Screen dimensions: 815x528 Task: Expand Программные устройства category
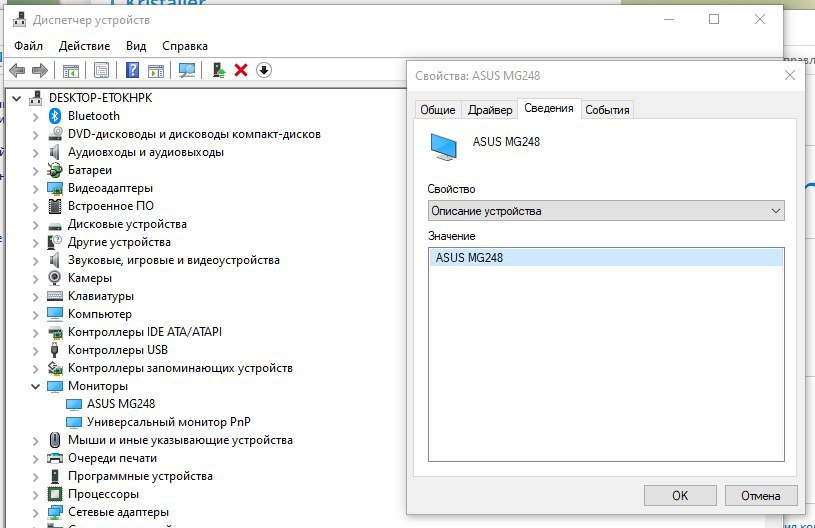[x=35, y=477]
